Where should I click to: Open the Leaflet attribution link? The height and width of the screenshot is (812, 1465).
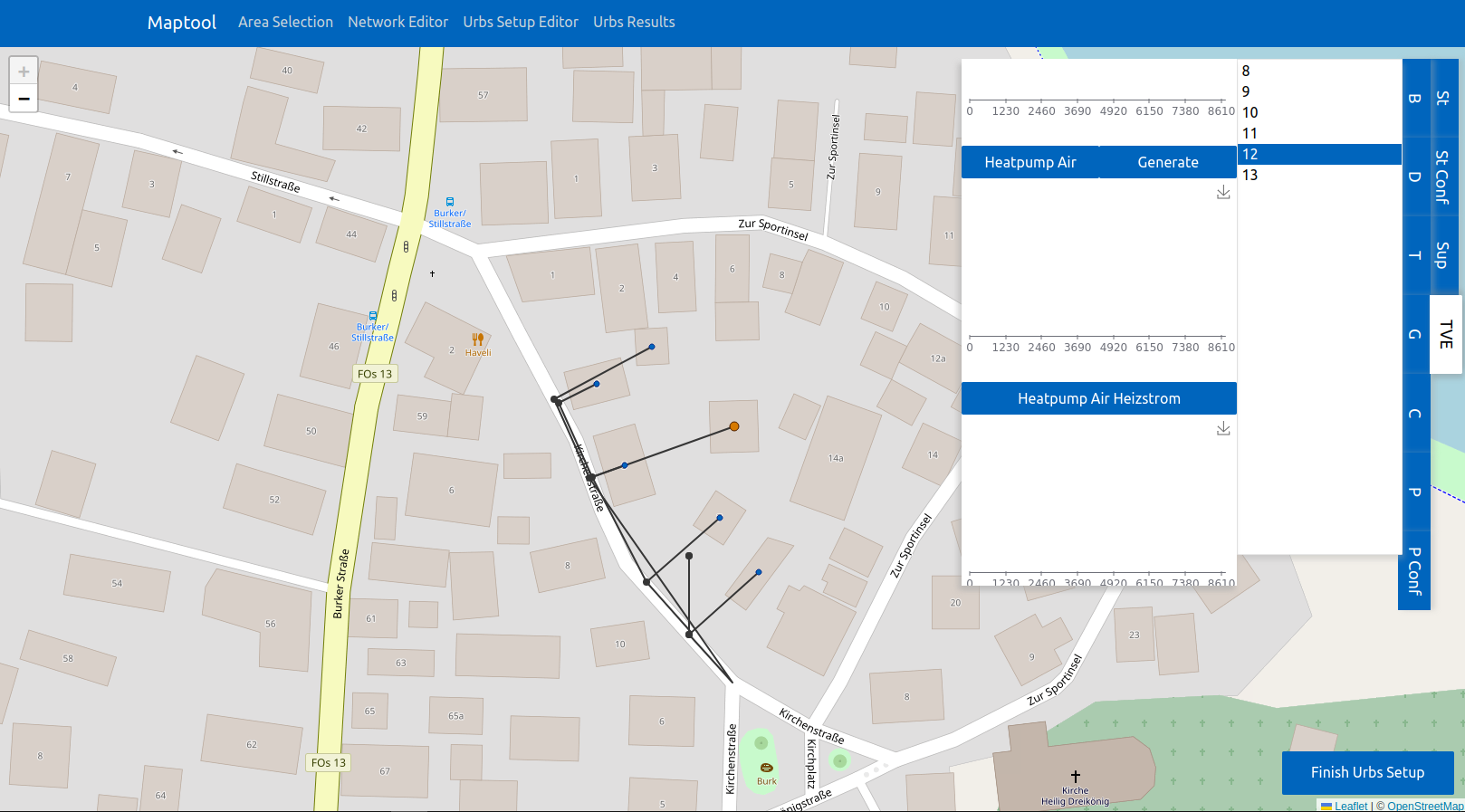pos(1345,806)
